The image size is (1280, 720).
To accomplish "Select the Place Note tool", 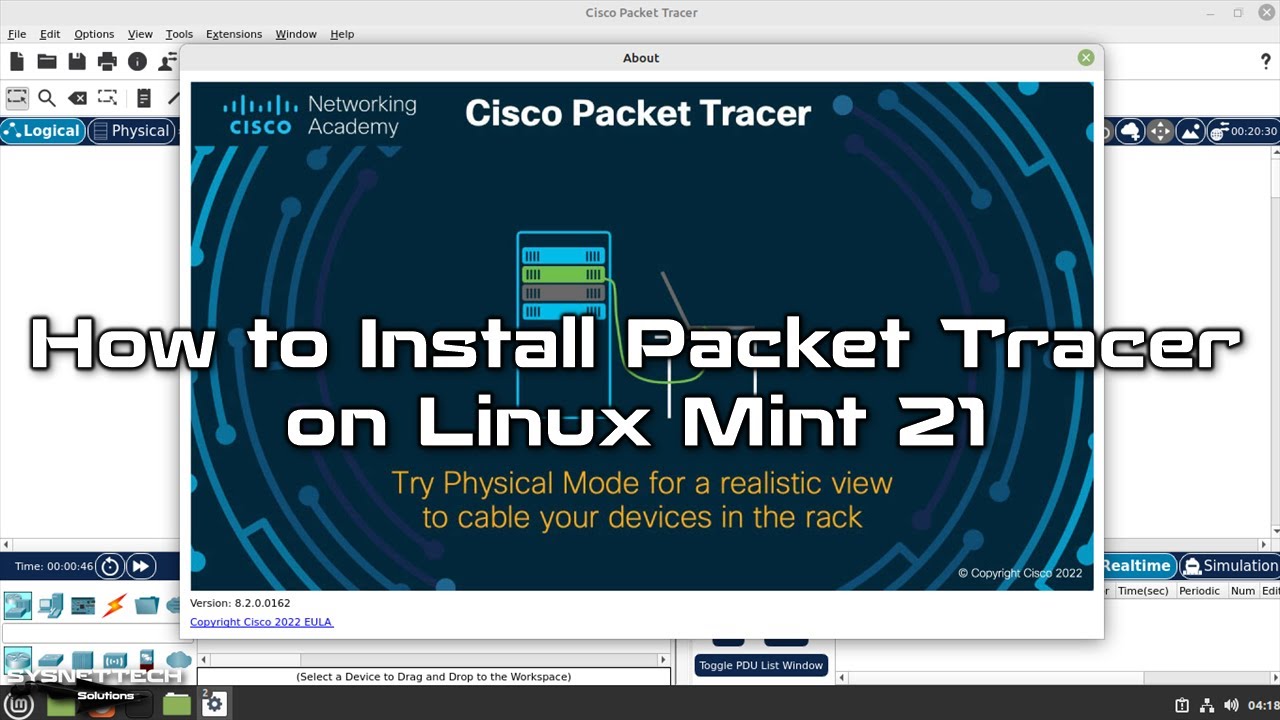I will 144,98.
